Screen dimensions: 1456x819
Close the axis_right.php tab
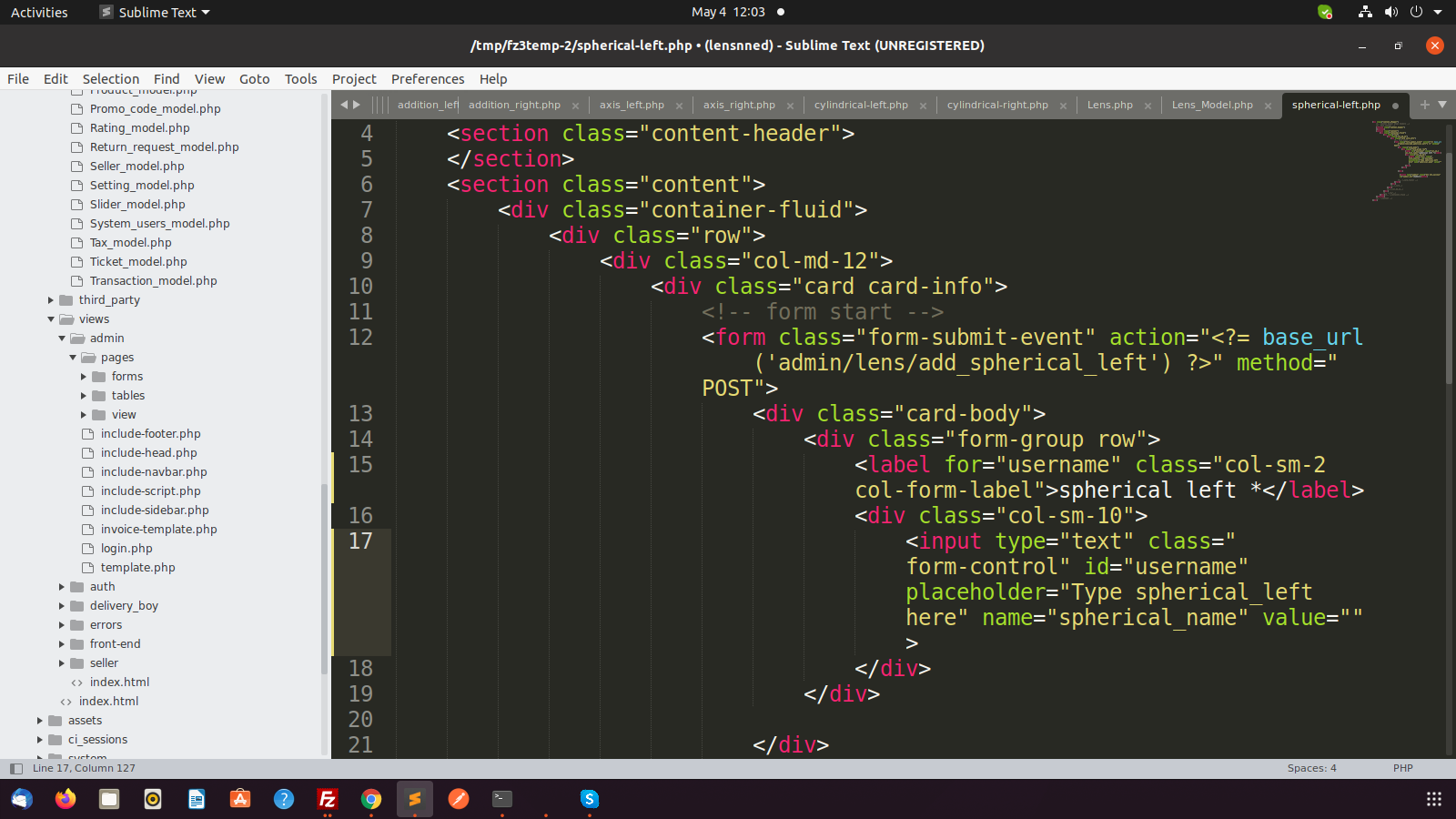tap(790, 106)
